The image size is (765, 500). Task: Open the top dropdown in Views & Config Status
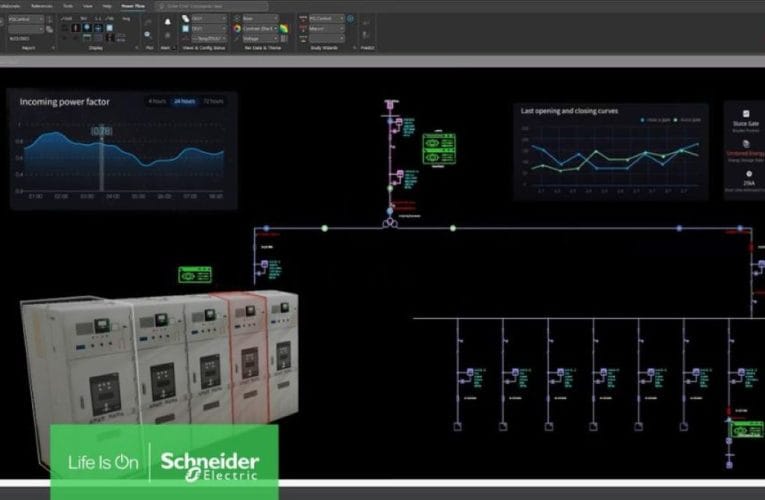[209, 19]
